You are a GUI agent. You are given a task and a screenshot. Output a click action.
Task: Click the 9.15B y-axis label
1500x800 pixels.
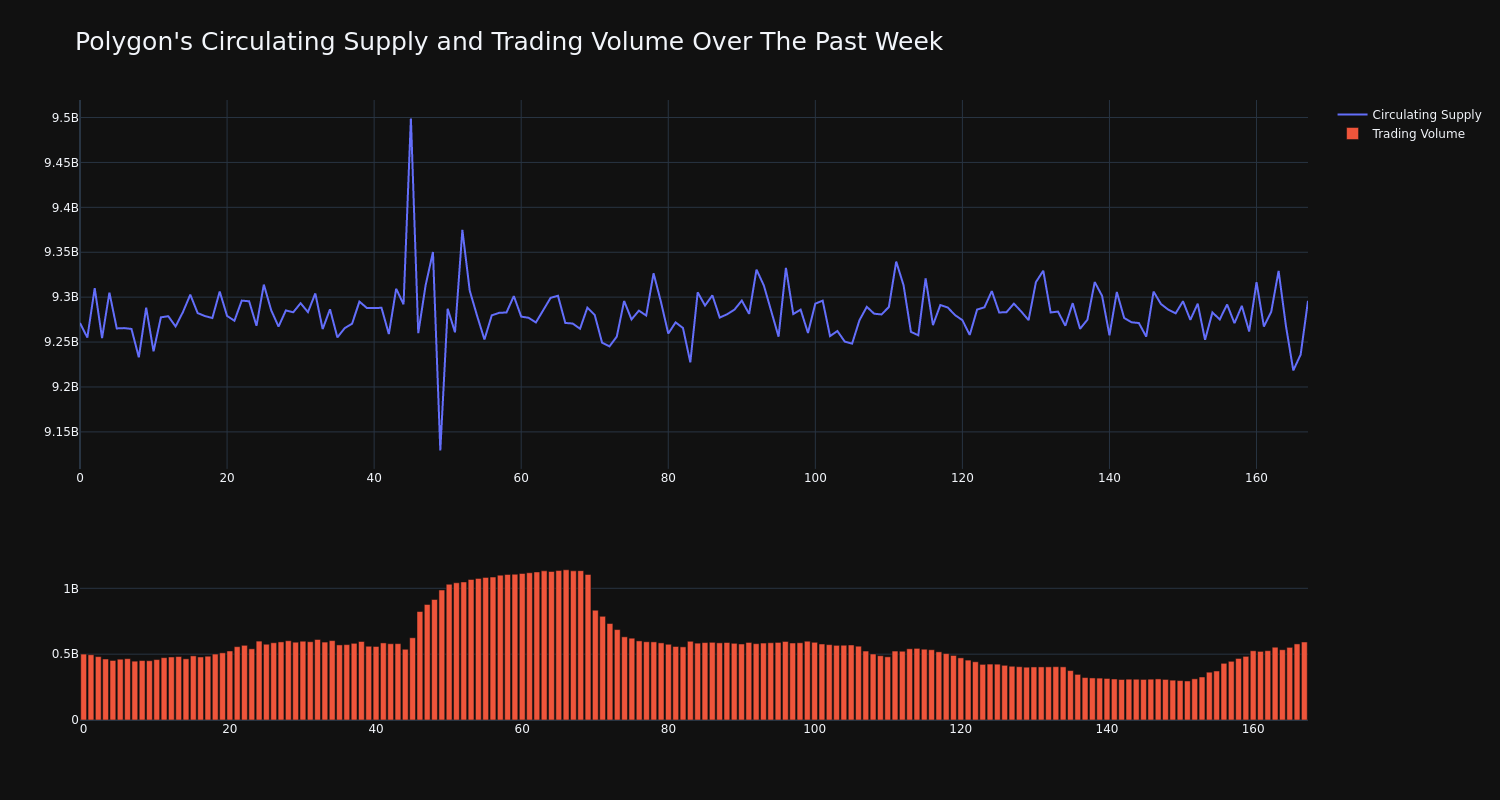[61, 432]
